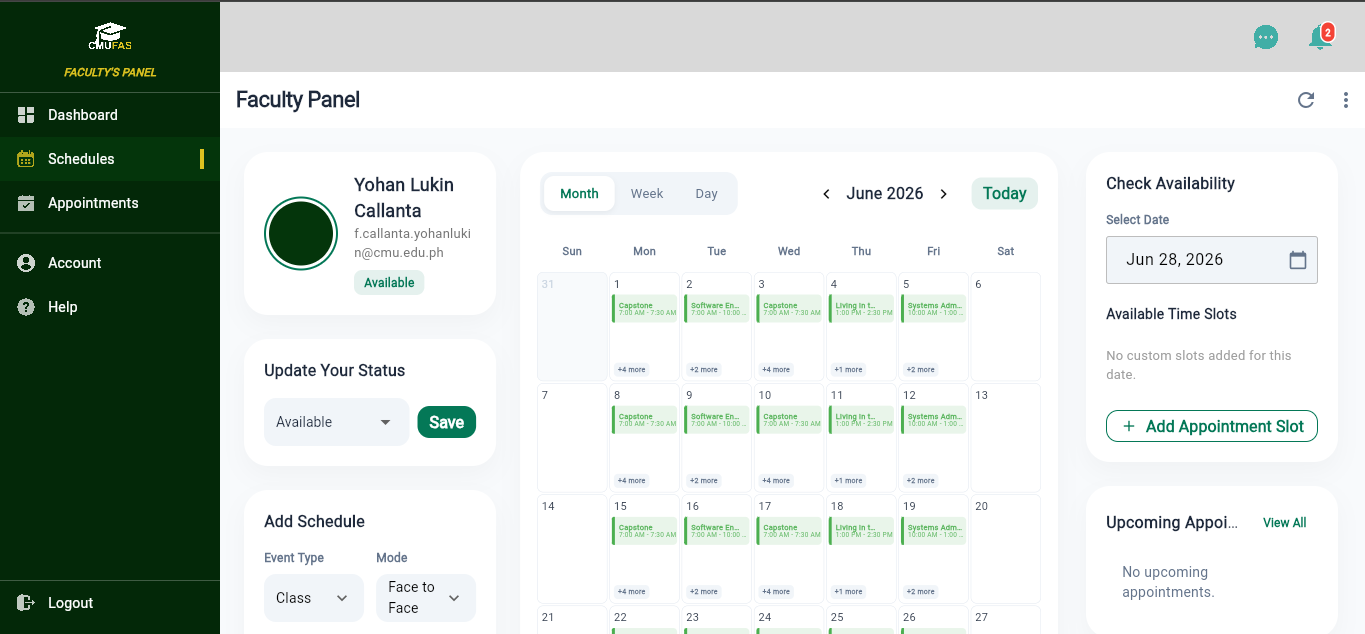1365x634 pixels.
Task: Open the Mode Face to Face dropdown
Action: pyautogui.click(x=425, y=598)
